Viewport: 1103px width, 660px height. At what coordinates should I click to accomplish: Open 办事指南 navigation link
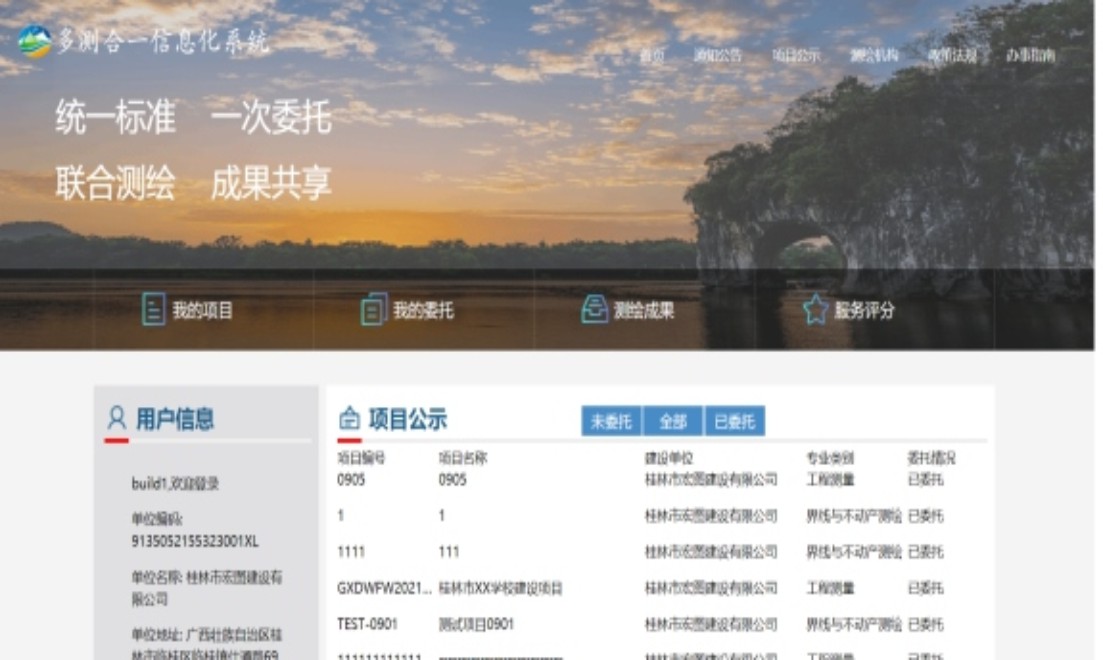click(1030, 56)
